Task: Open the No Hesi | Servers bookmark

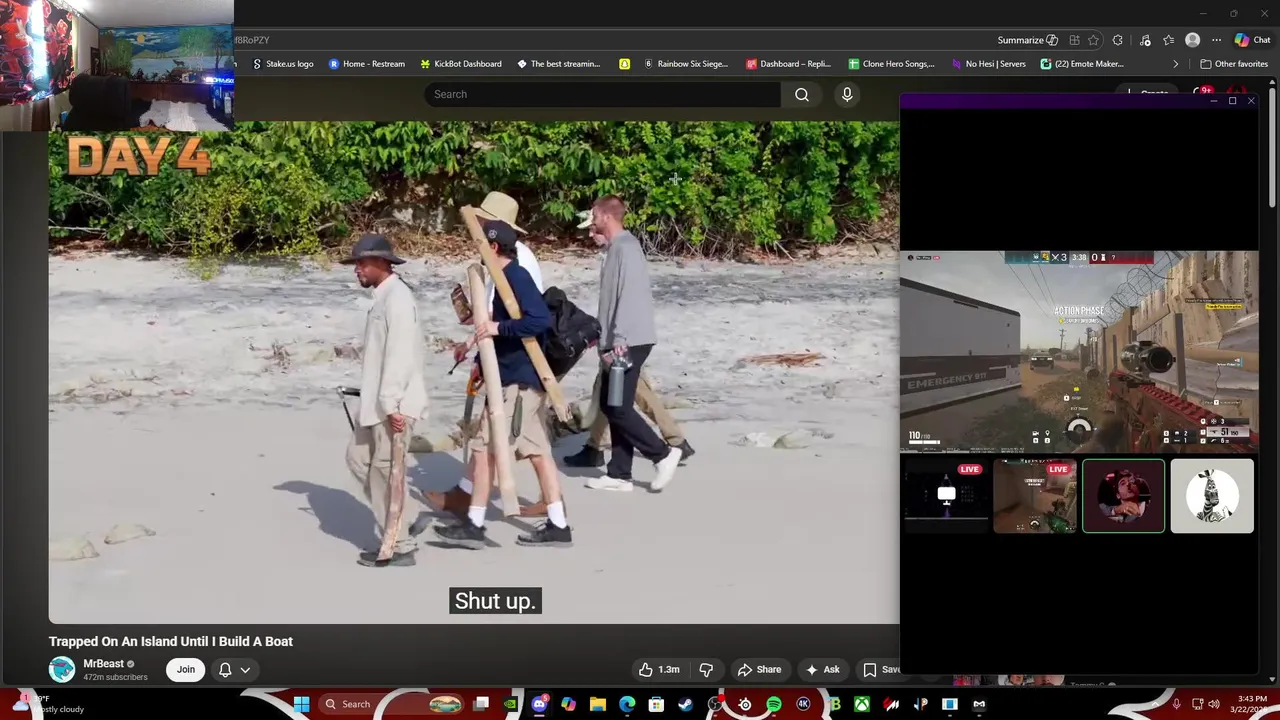Action: 988,64
